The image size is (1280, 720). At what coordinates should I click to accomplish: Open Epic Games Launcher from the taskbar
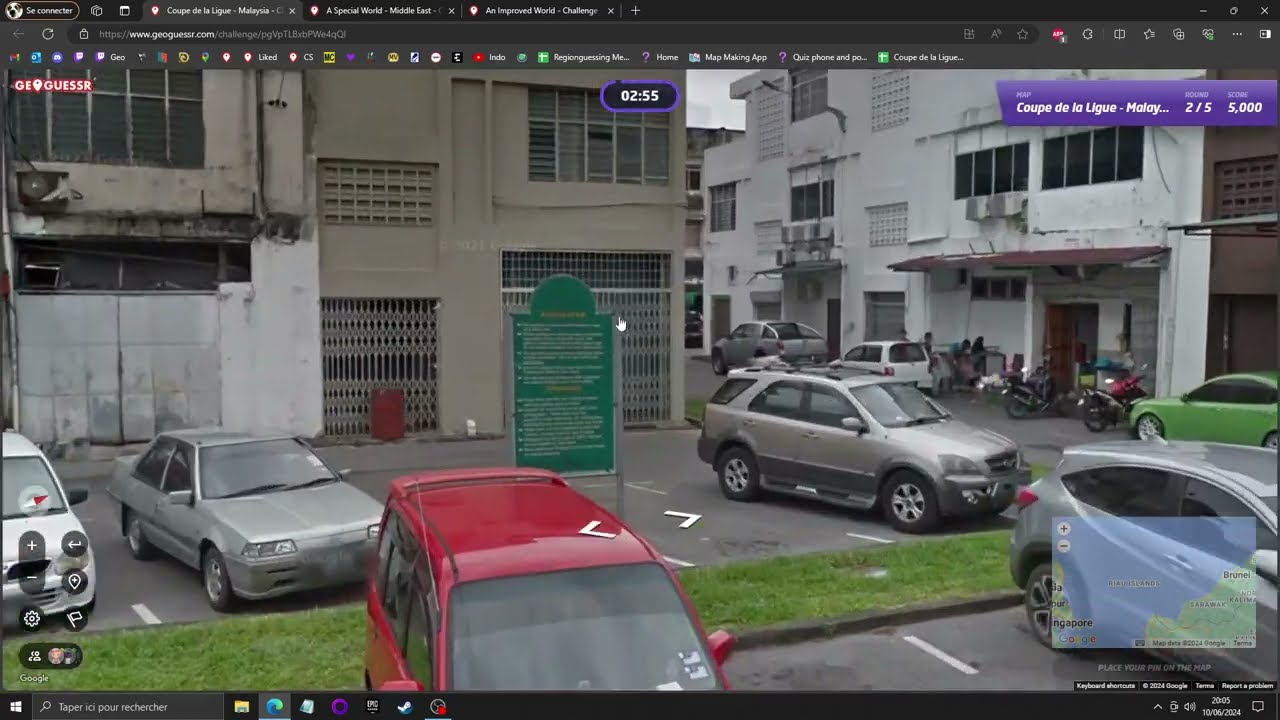click(x=372, y=707)
